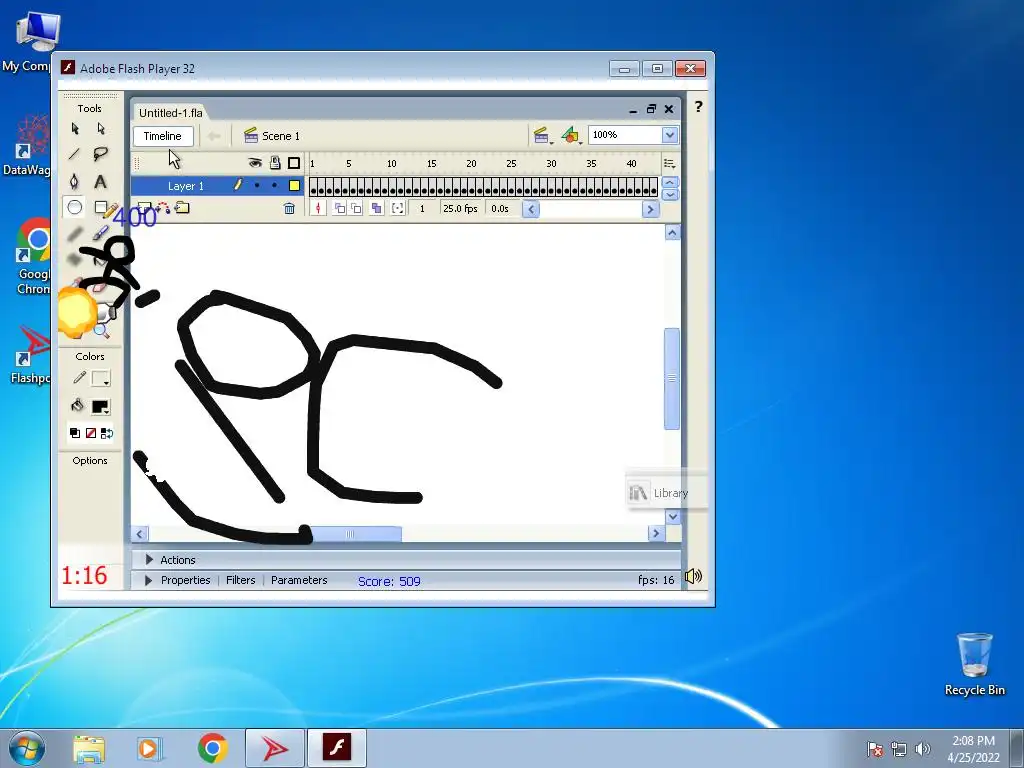
Task: Toggle the speaker sound icon
Action: pyautogui.click(x=693, y=576)
